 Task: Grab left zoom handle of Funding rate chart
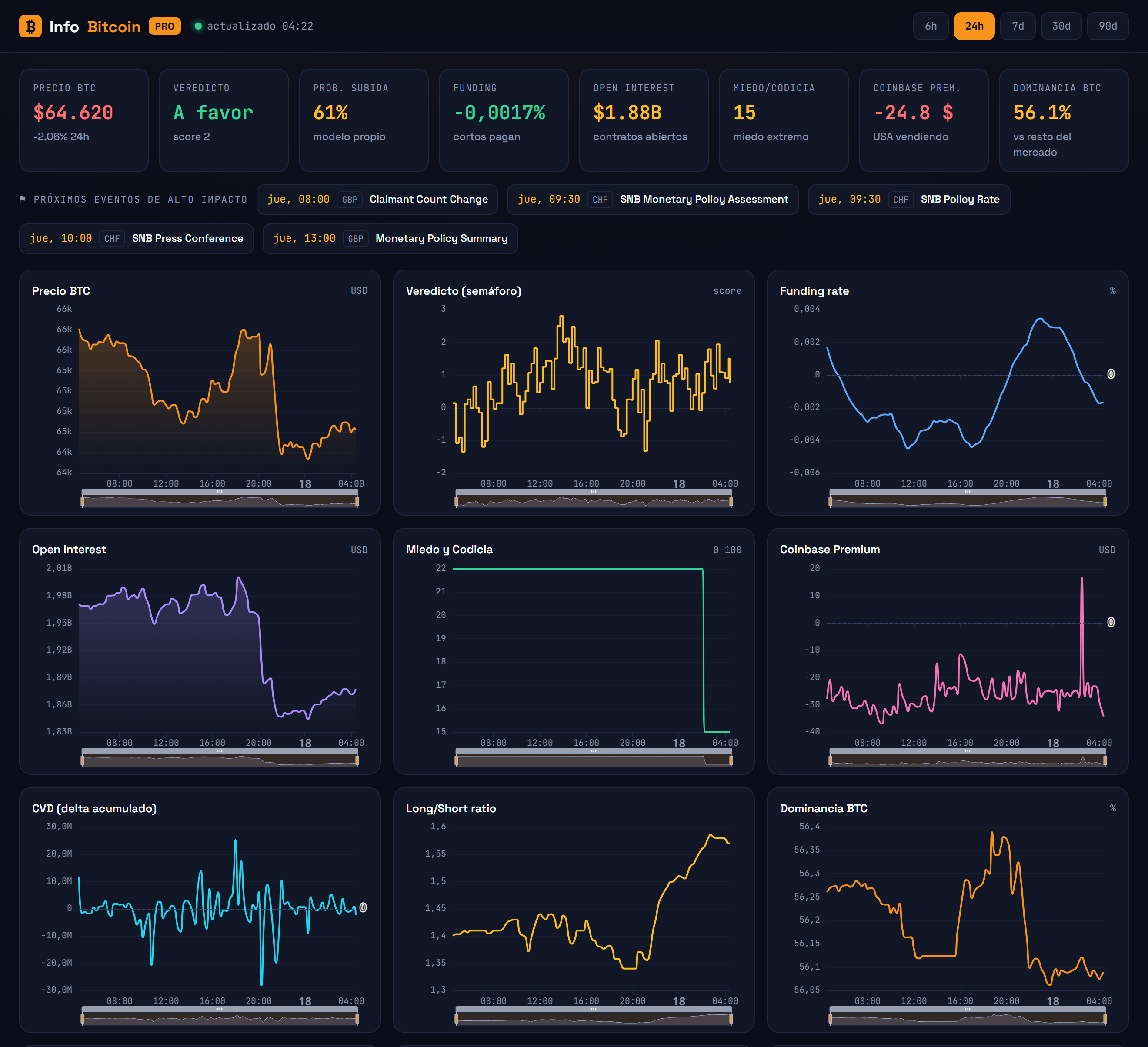click(830, 502)
